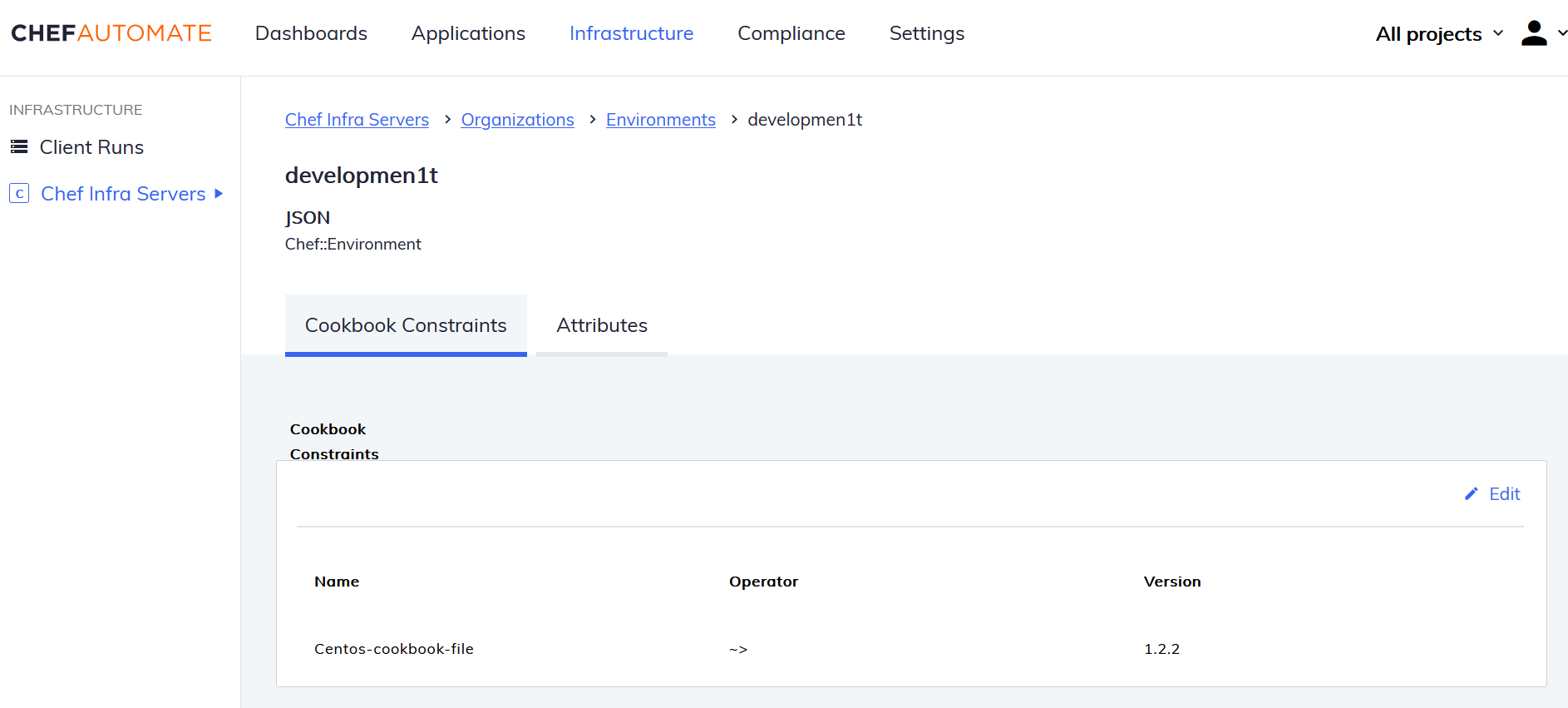Open the All projects dropdown
Screen dimensions: 1568x708
tap(1438, 34)
